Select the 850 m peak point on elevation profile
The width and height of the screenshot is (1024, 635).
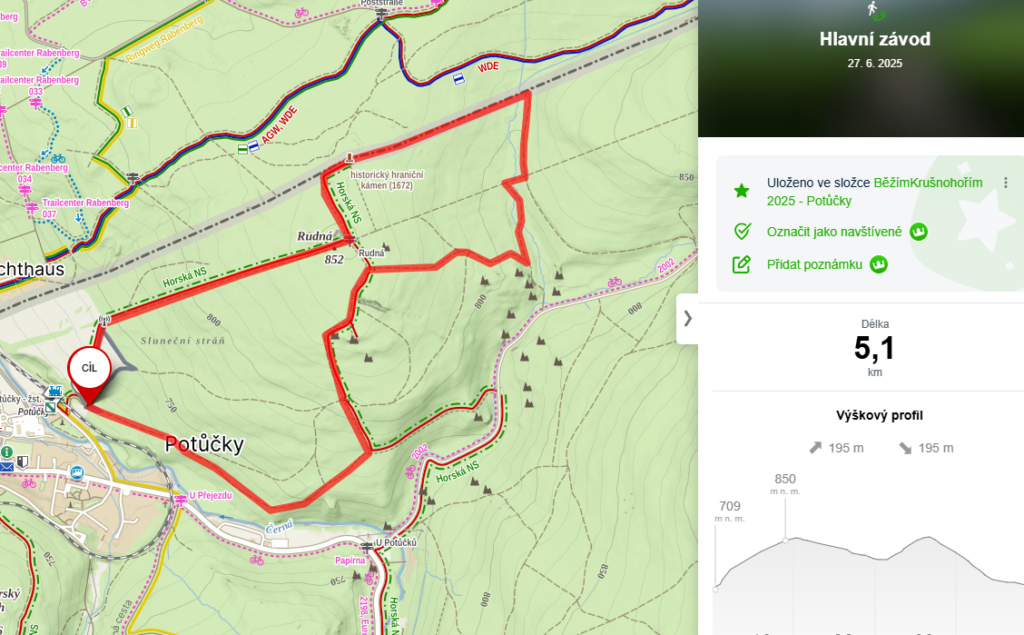coord(786,540)
